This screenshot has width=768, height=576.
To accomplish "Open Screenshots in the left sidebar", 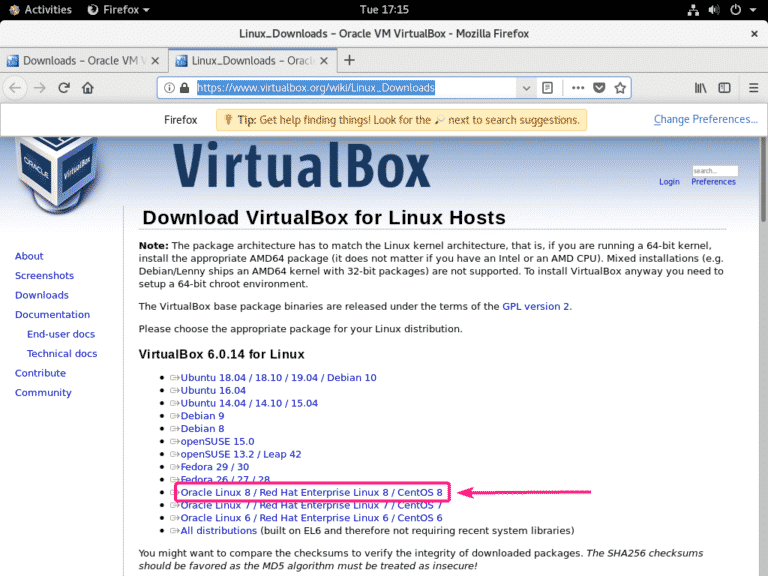I will 44,275.
